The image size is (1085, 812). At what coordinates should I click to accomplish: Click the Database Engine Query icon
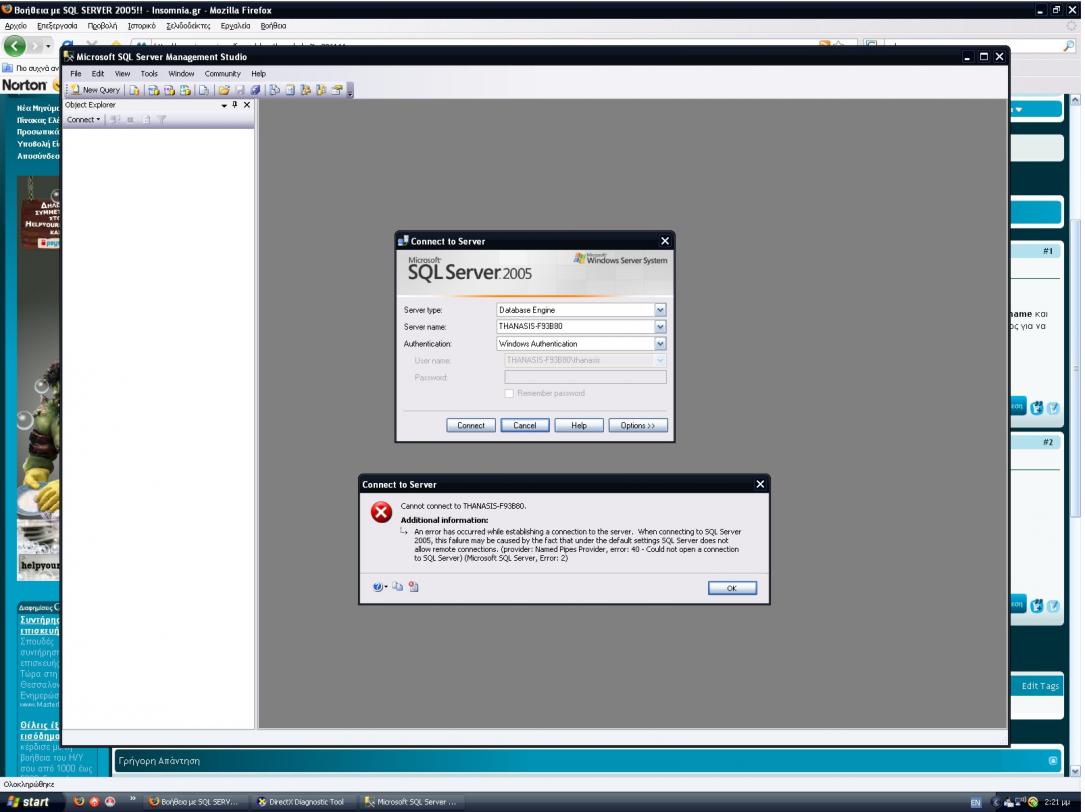pyautogui.click(x=134, y=90)
